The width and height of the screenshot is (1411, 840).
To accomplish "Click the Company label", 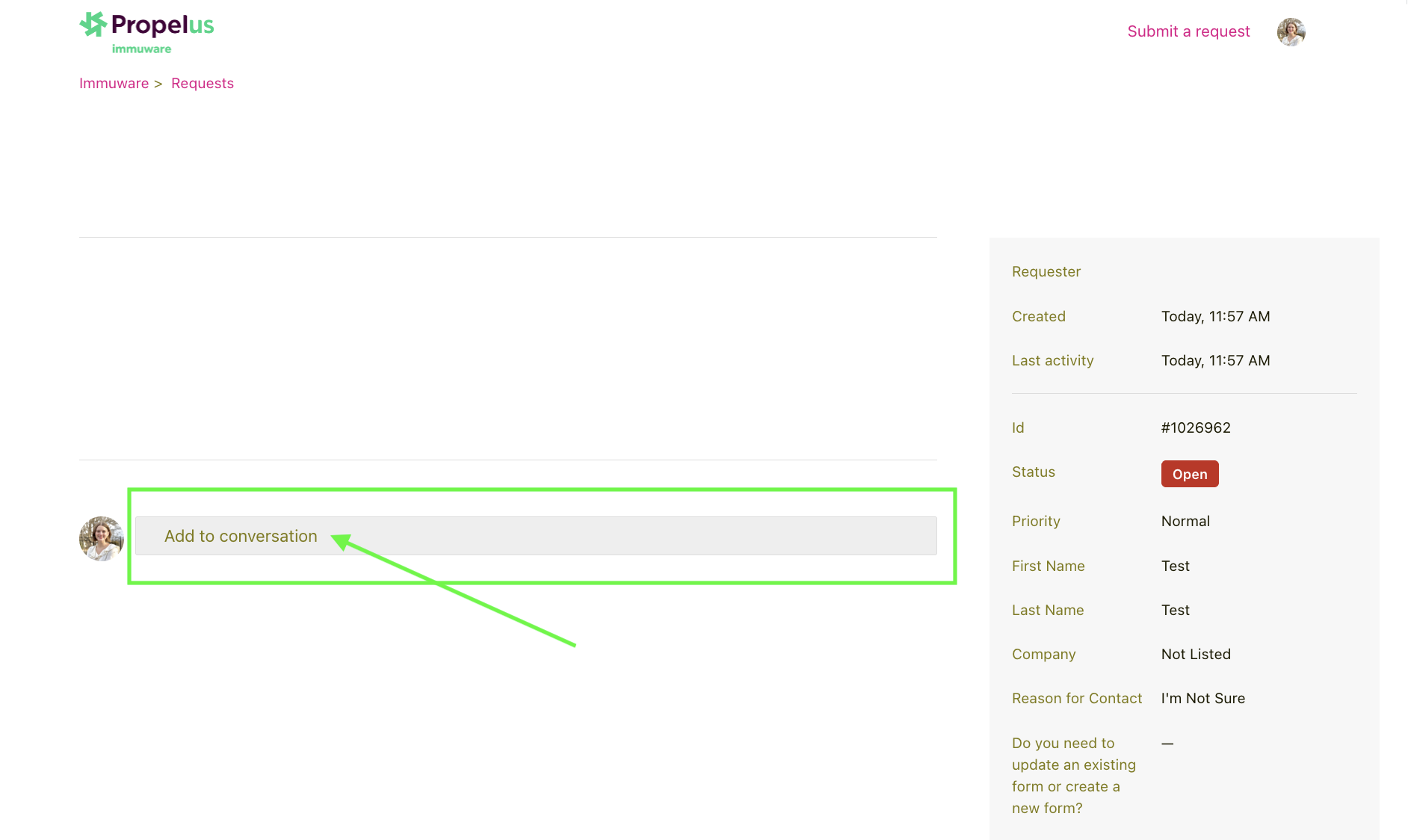I will [1044, 654].
